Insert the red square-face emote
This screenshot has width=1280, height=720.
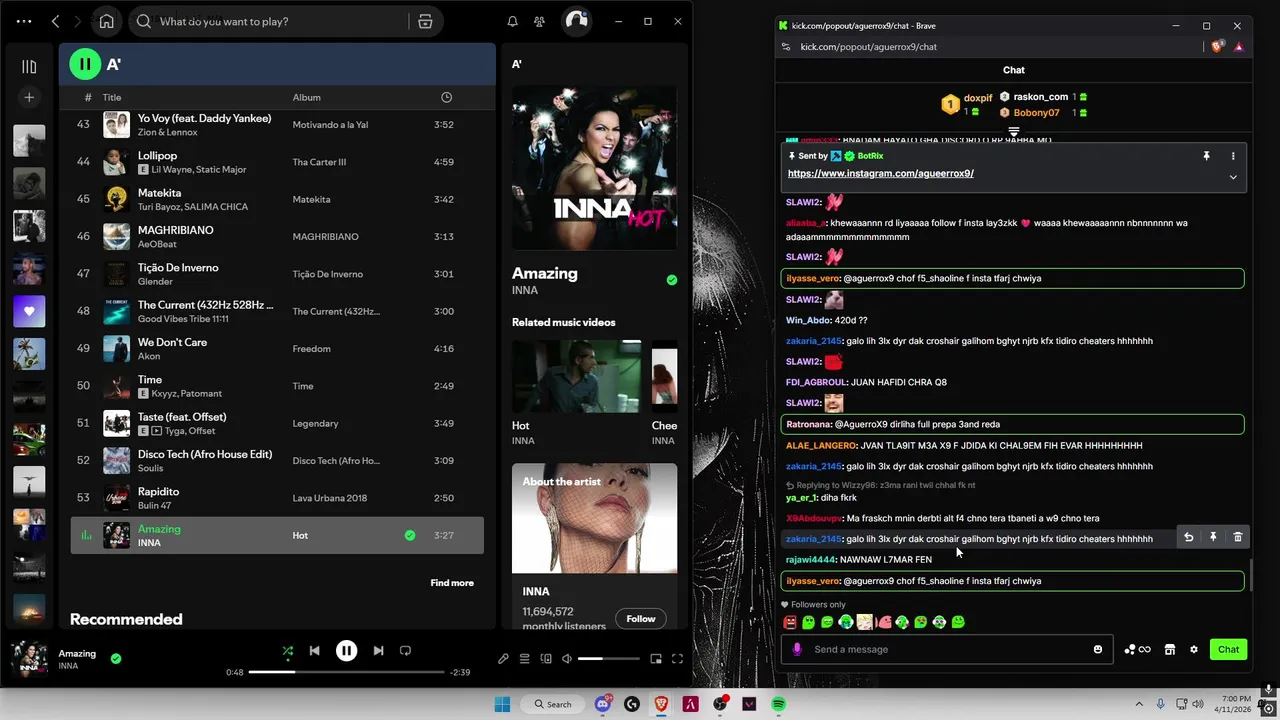[x=790, y=622]
